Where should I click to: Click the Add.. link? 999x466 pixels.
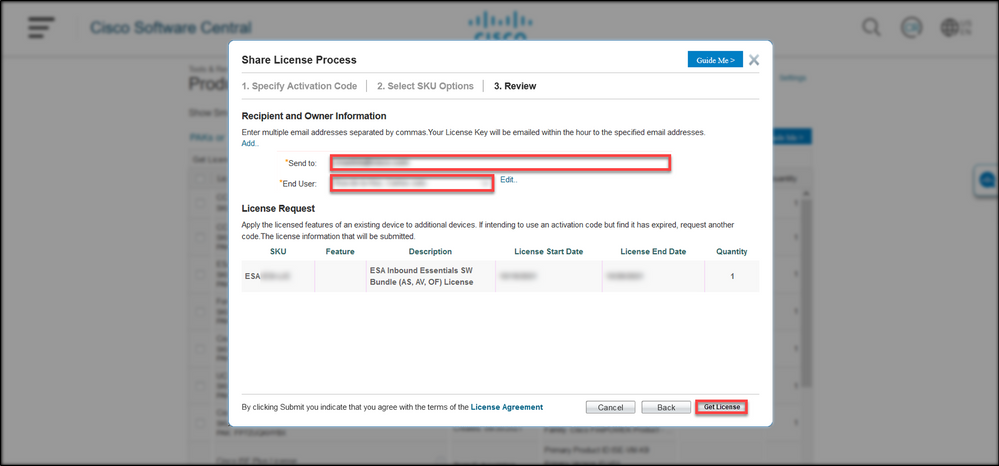[x=250, y=143]
